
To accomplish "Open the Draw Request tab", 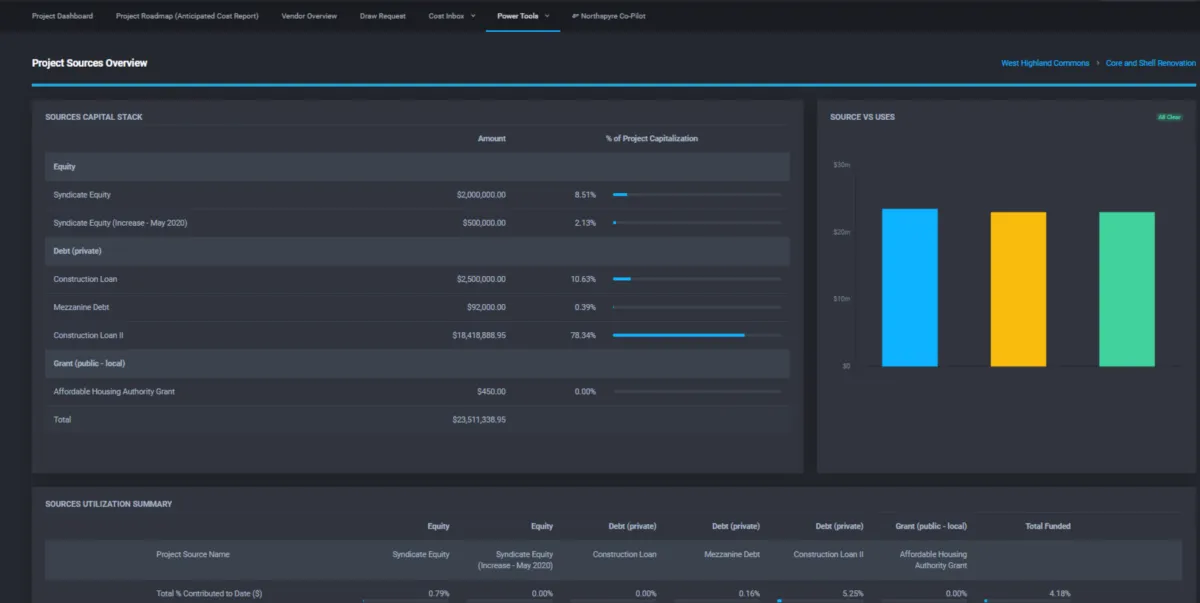I will click(383, 16).
